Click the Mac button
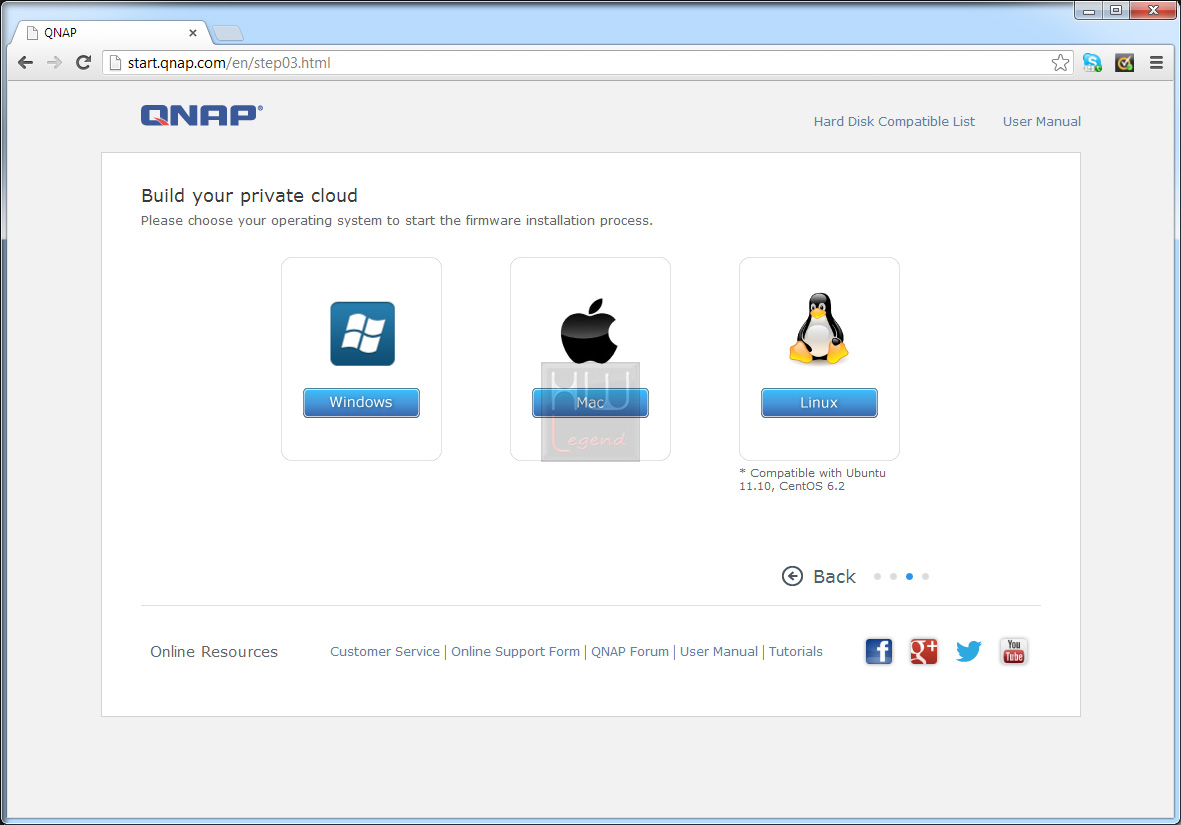Viewport: 1181px width, 825px height. coord(590,402)
